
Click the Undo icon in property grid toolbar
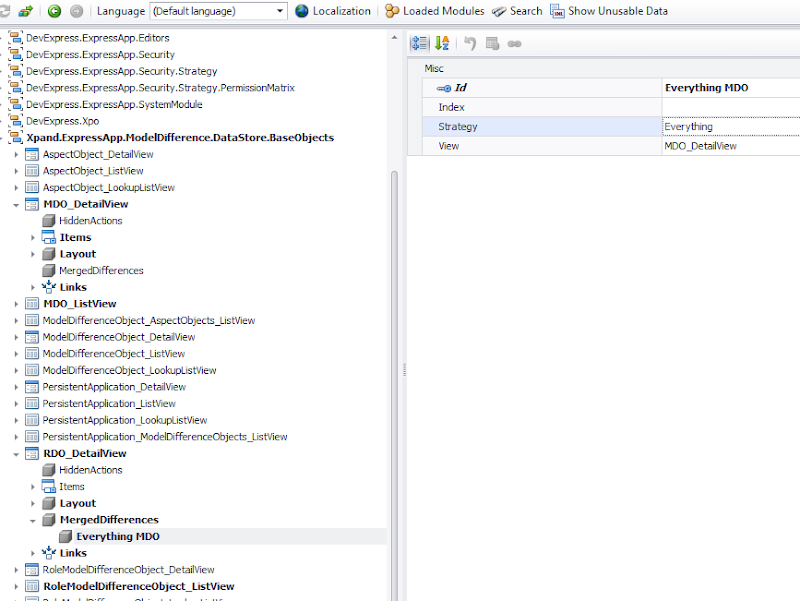click(x=470, y=43)
